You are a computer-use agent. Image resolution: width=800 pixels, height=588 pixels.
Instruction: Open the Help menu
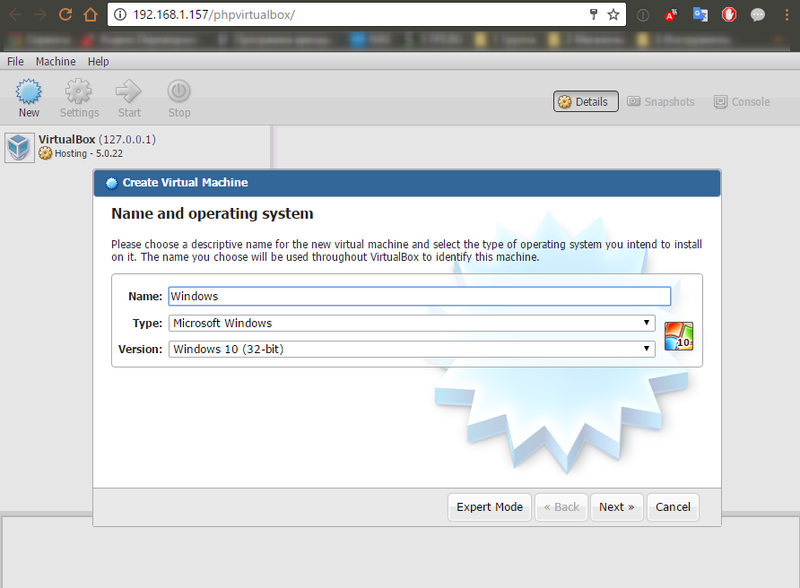tap(98, 61)
